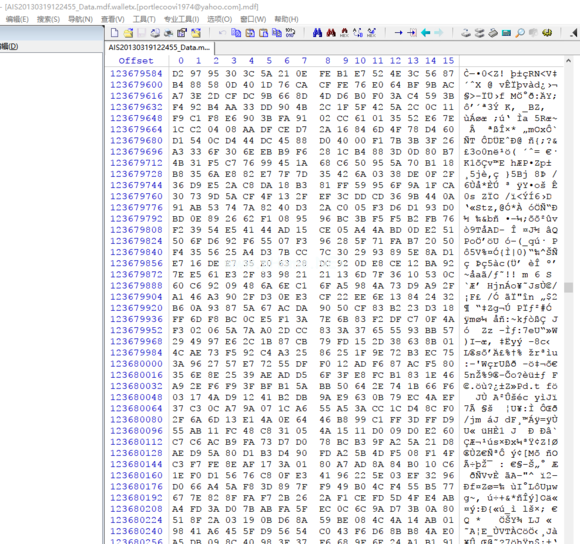Open the 窗口(W) menu

pos(253,19)
